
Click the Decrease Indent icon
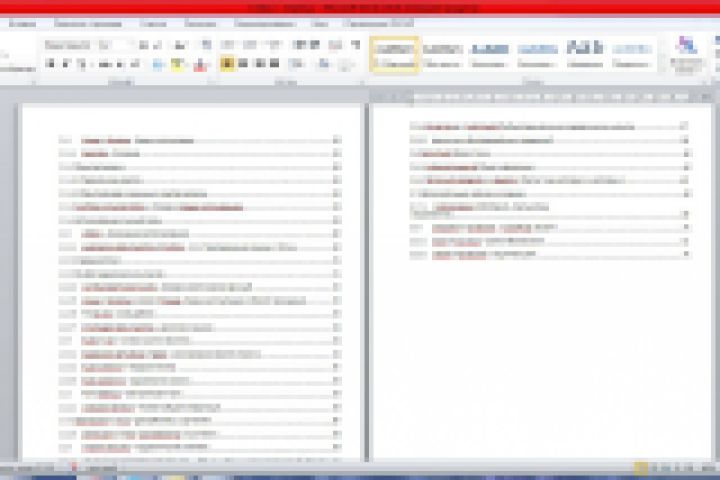pyautogui.click(x=299, y=45)
